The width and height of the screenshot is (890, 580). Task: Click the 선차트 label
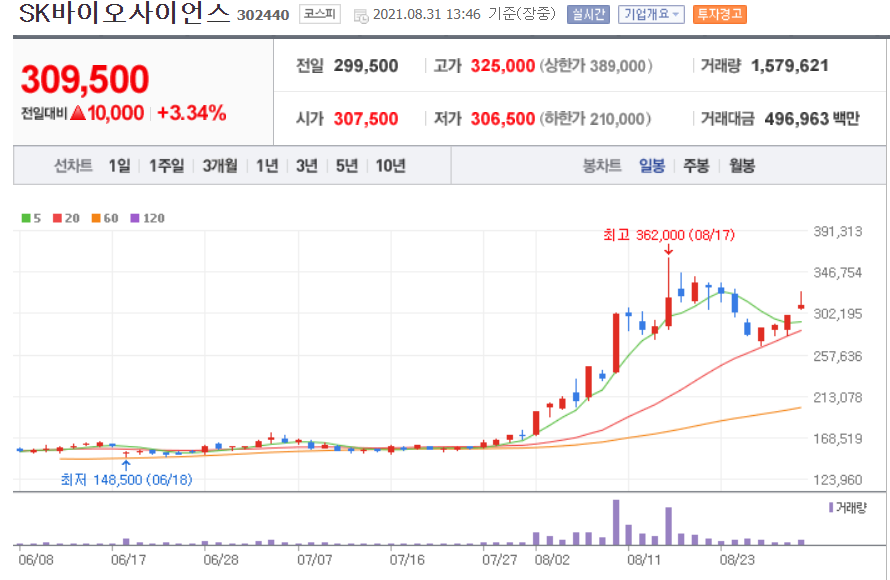pyautogui.click(x=73, y=166)
